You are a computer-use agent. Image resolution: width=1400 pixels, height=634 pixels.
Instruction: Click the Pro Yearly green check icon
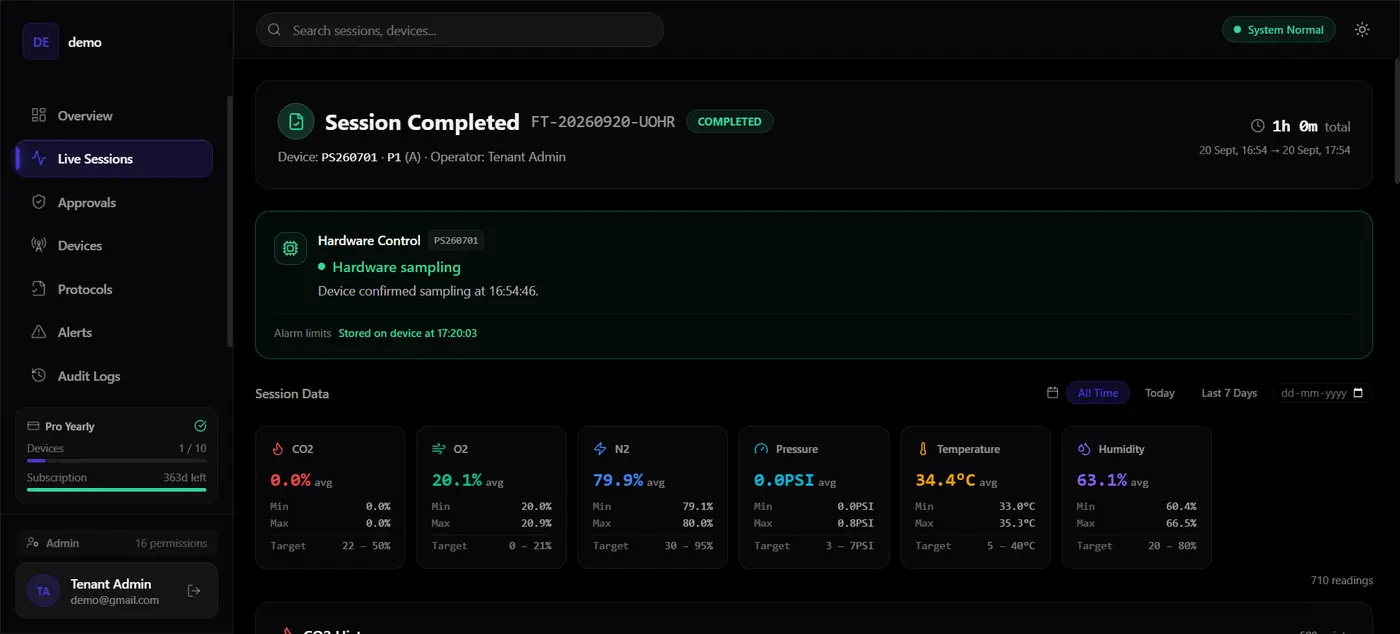pos(200,426)
